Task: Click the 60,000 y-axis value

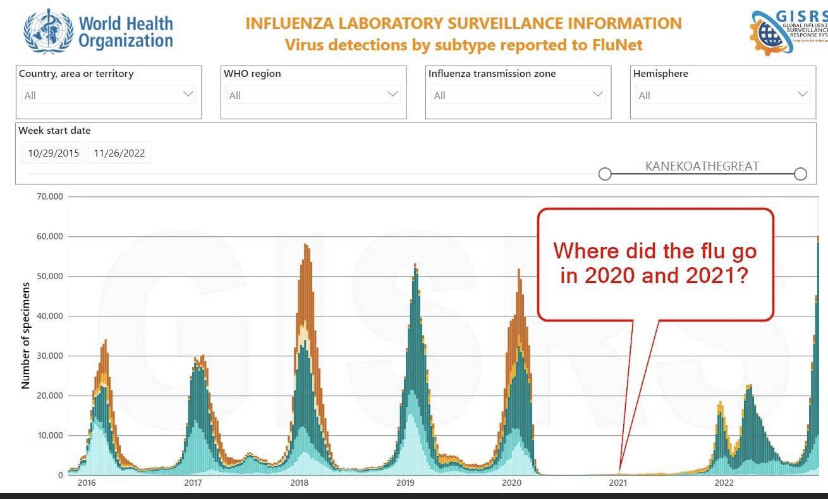Action: pyautogui.click(x=50, y=237)
